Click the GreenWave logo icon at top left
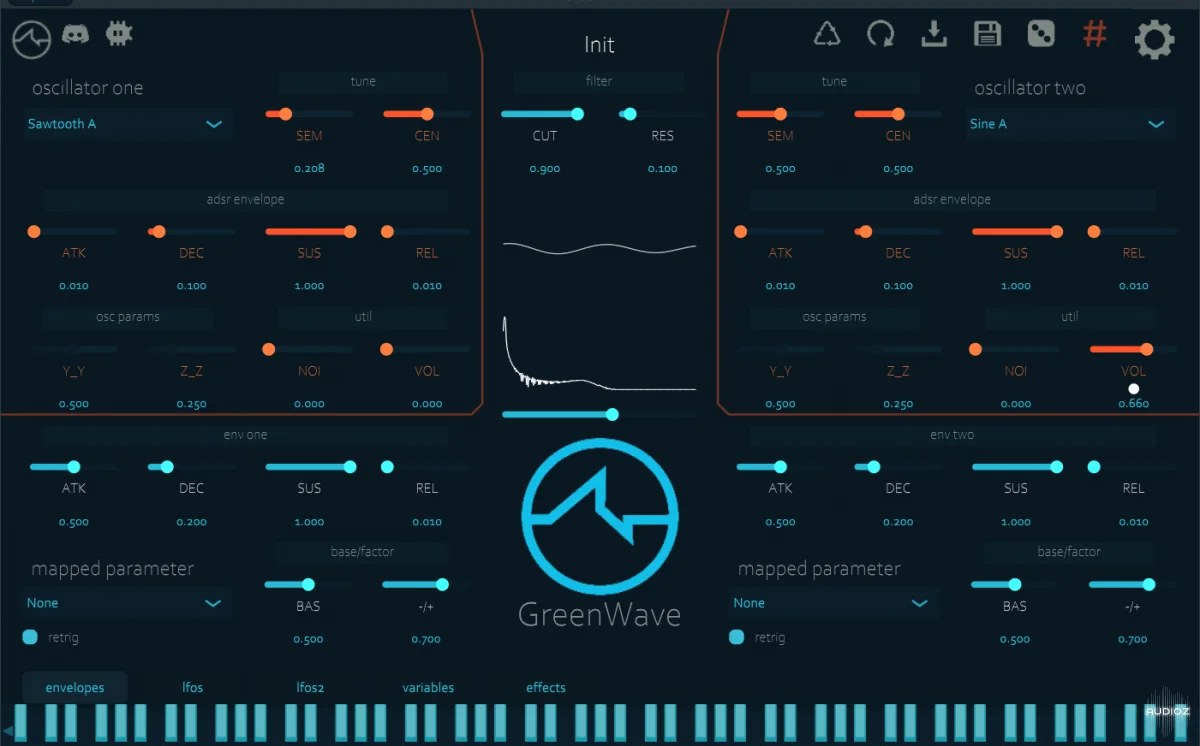This screenshot has height=746, width=1200. 32,39
